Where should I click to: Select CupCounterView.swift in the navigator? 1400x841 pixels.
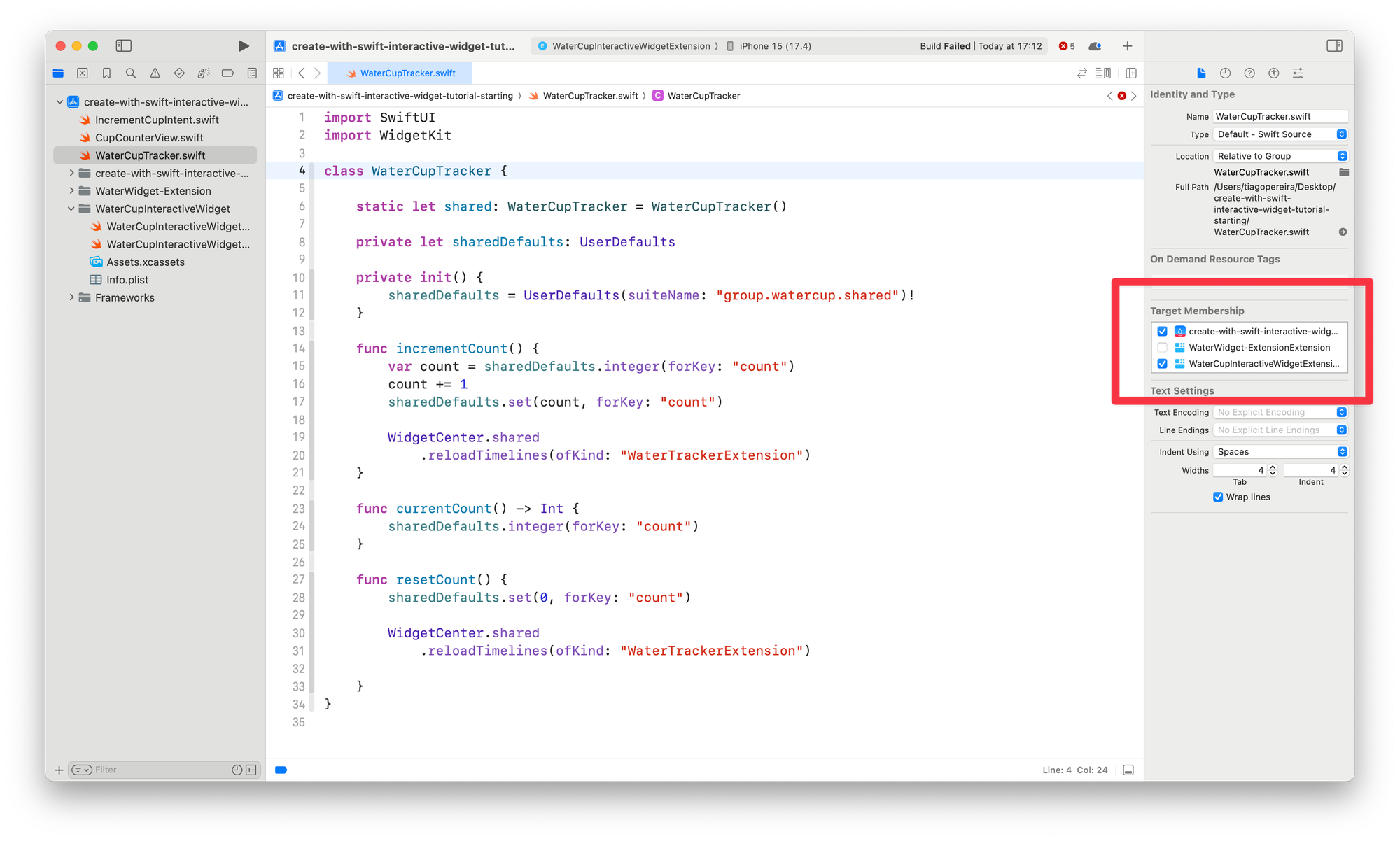click(149, 138)
